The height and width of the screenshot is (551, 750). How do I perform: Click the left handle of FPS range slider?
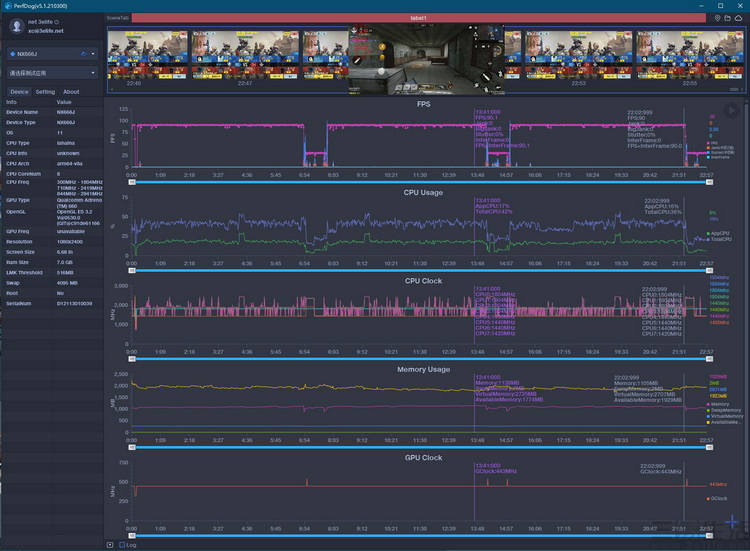tap(132, 182)
